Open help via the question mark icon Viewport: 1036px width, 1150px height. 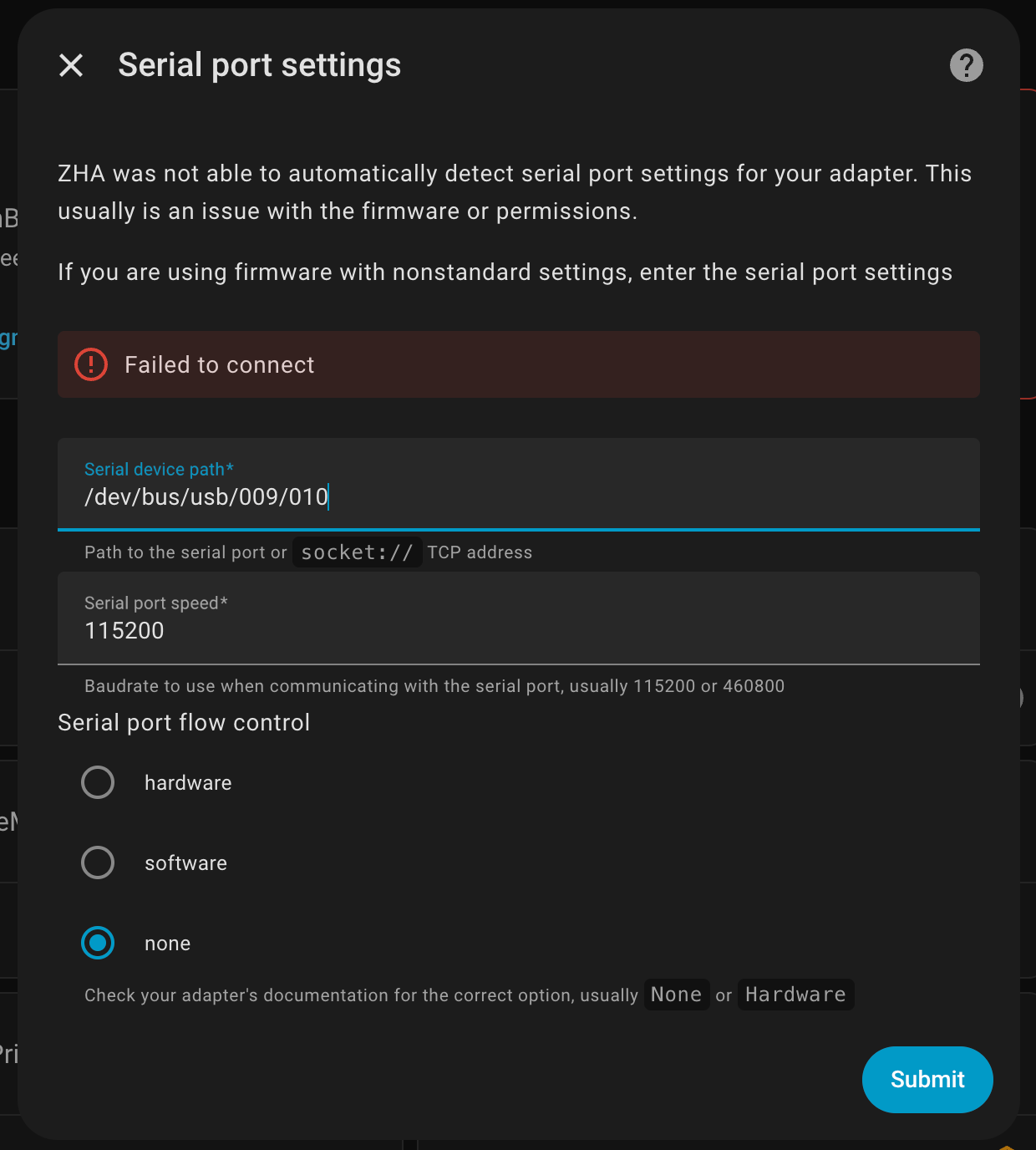966,65
